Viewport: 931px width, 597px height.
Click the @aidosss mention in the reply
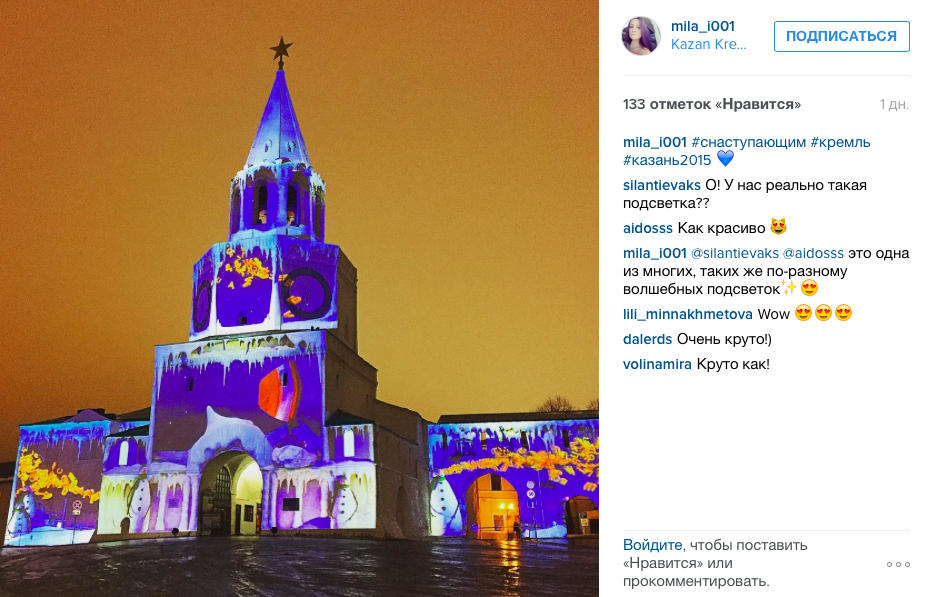[813, 253]
